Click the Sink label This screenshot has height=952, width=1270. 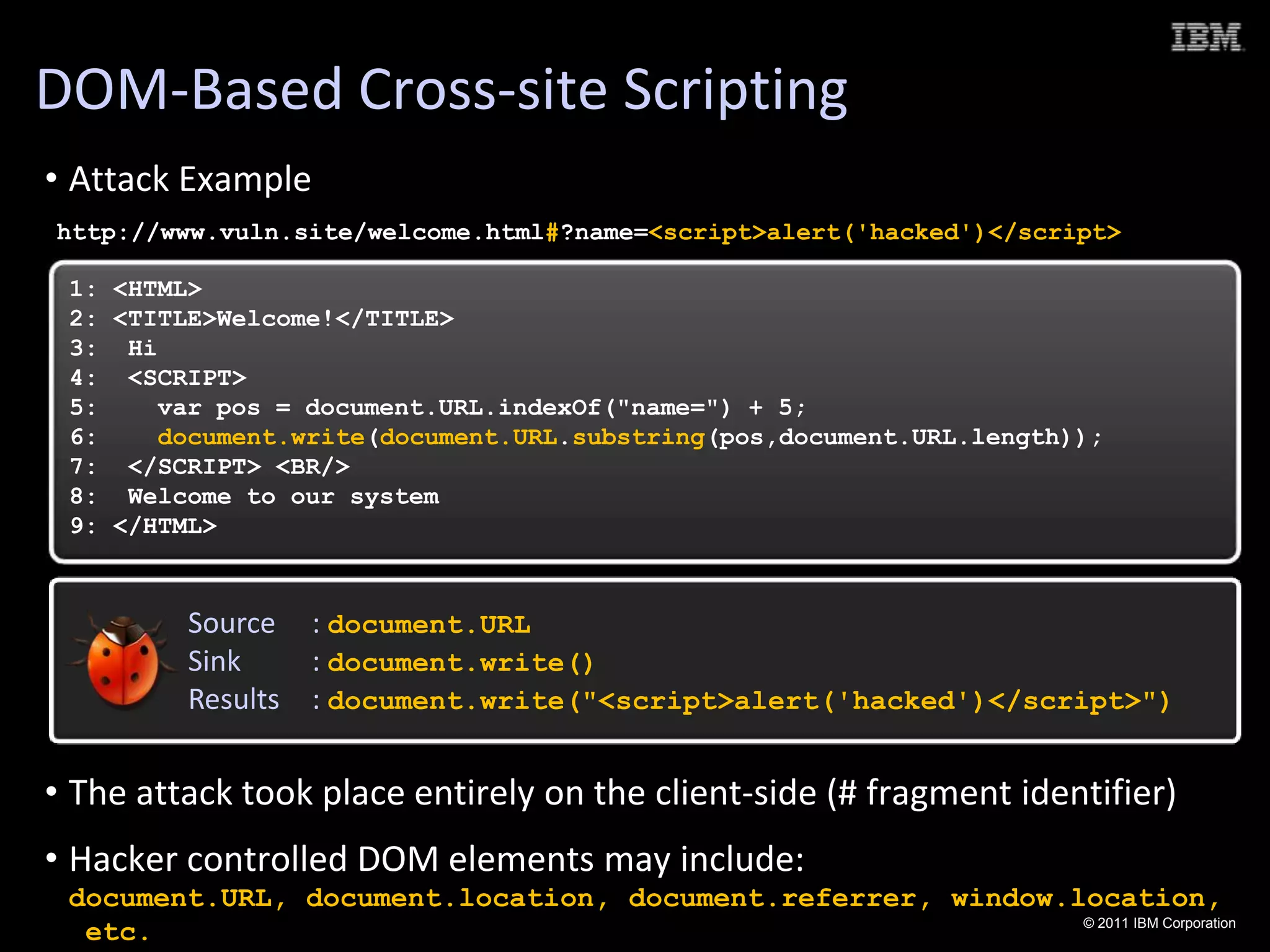tap(214, 661)
